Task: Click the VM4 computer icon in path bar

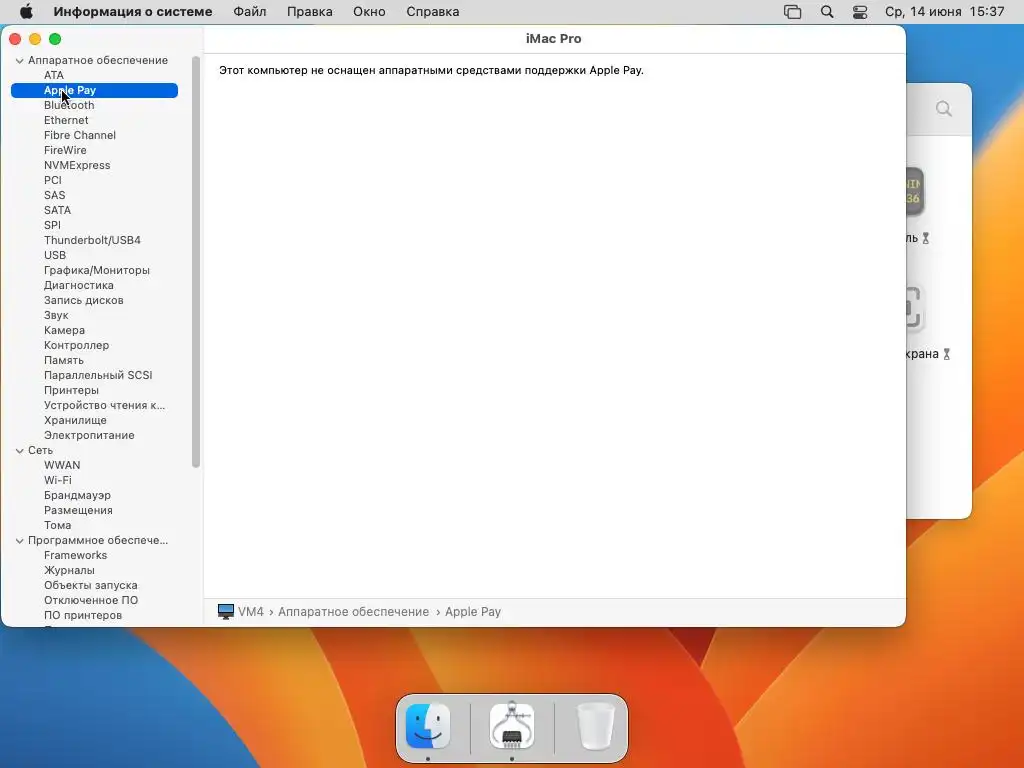Action: point(226,612)
